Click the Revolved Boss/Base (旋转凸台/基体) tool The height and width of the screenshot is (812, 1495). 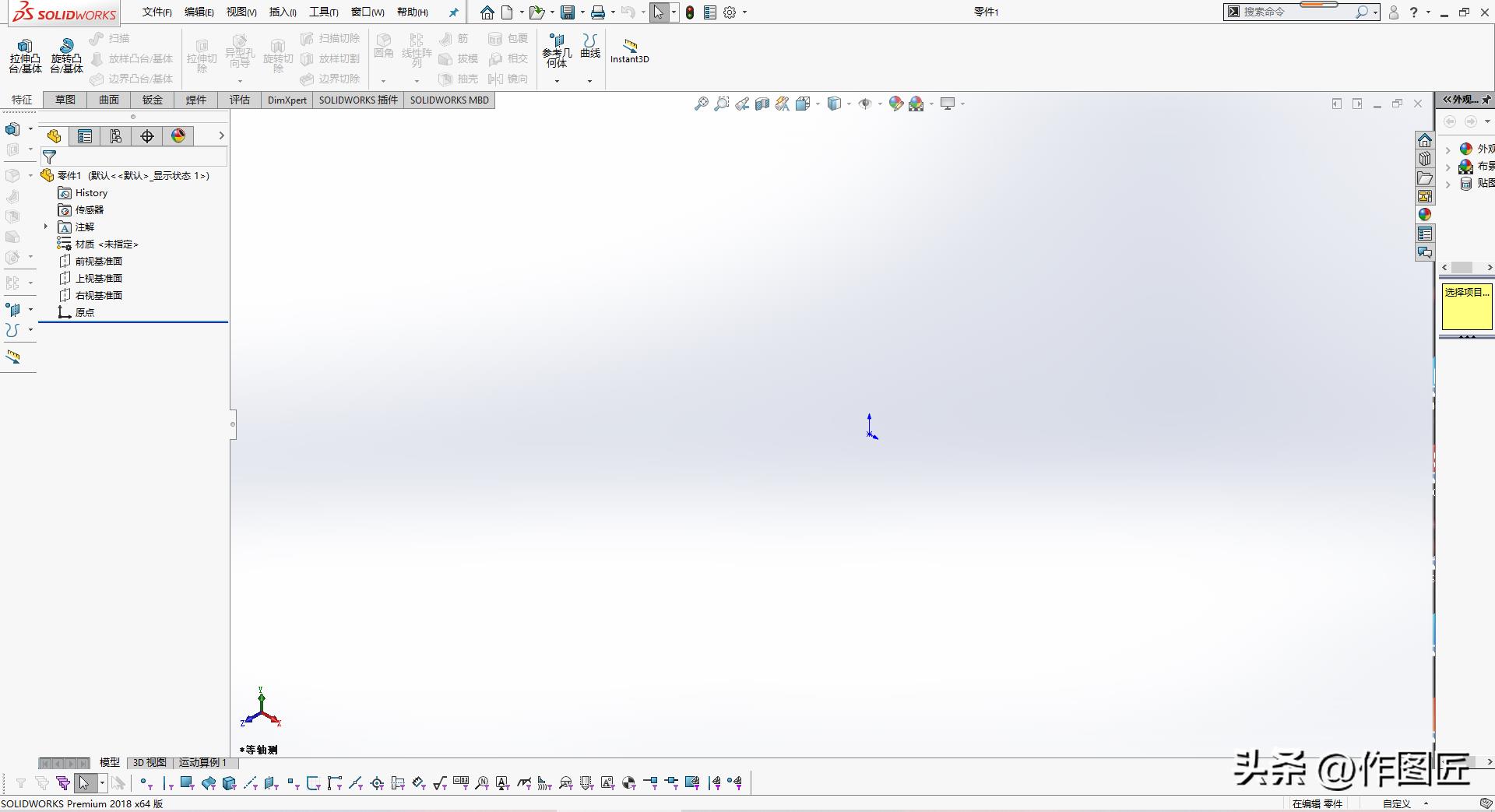[66, 56]
